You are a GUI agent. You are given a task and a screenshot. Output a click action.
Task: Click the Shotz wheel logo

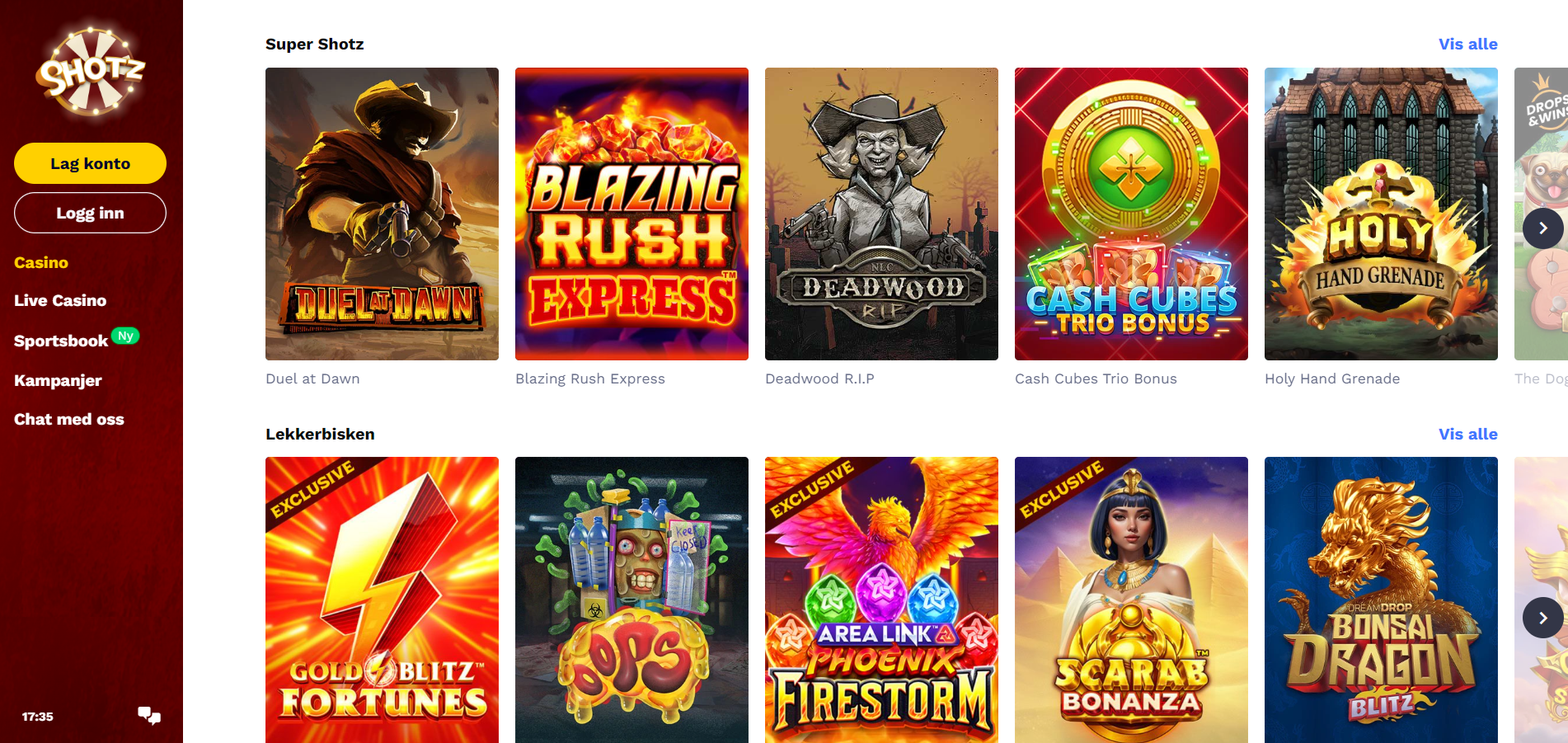[90, 71]
